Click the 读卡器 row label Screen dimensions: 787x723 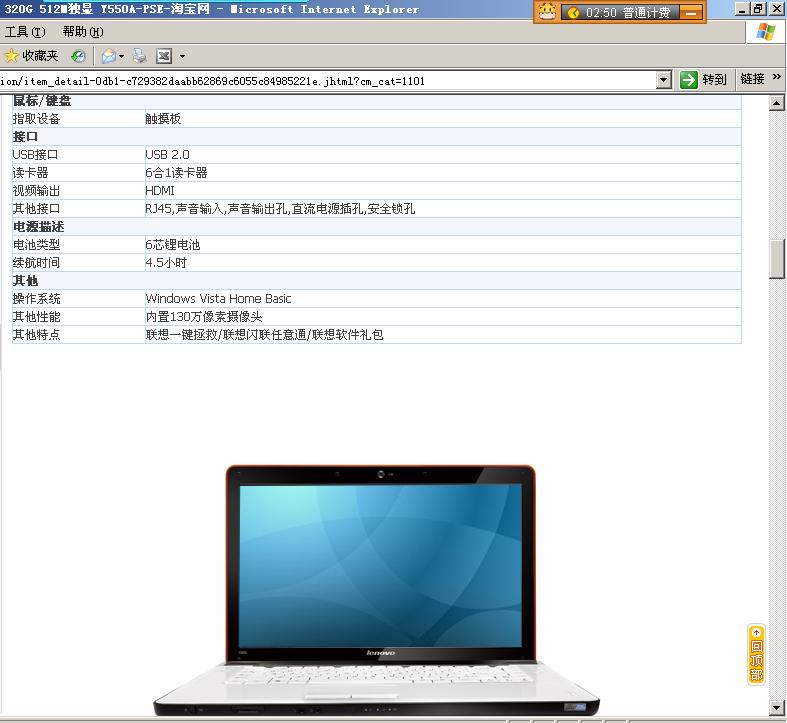click(x=30, y=173)
